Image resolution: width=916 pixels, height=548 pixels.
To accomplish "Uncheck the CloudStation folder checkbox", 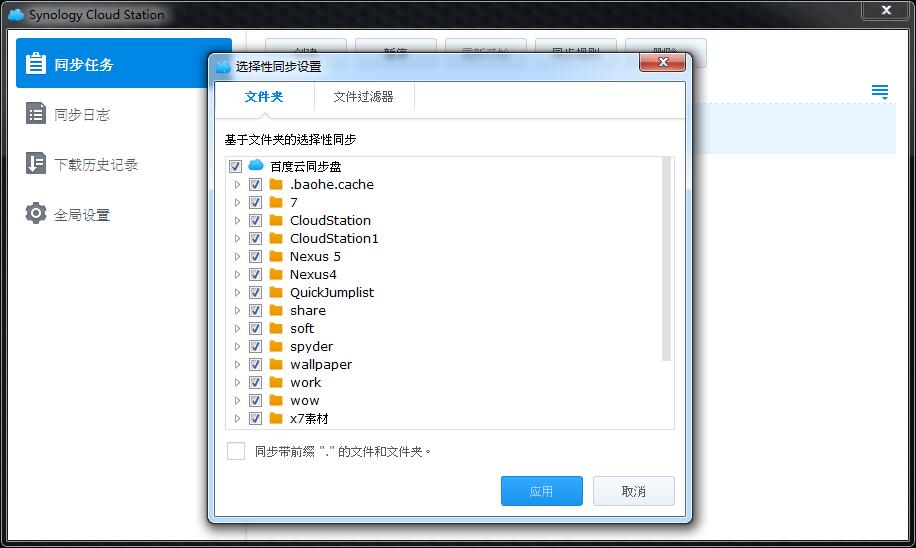I will [x=255, y=220].
